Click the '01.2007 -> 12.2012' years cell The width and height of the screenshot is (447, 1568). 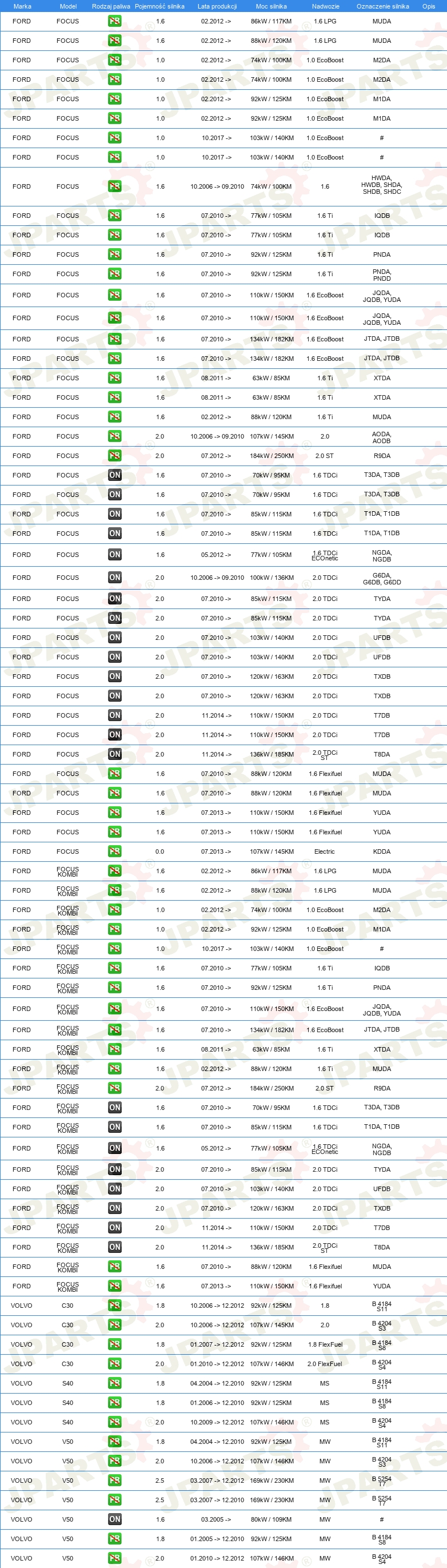pos(217,1344)
